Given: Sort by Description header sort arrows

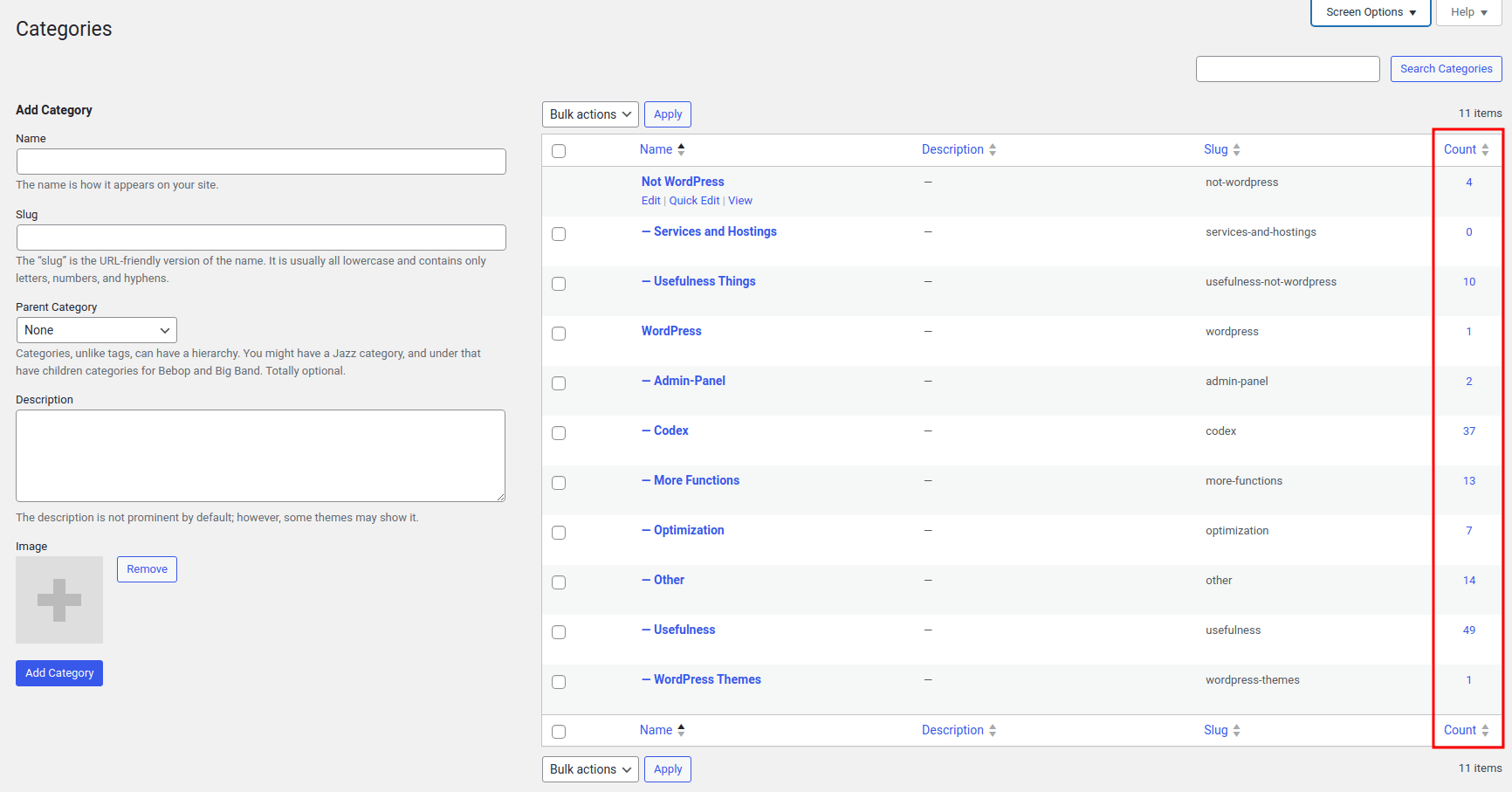Looking at the screenshot, I should [x=993, y=150].
